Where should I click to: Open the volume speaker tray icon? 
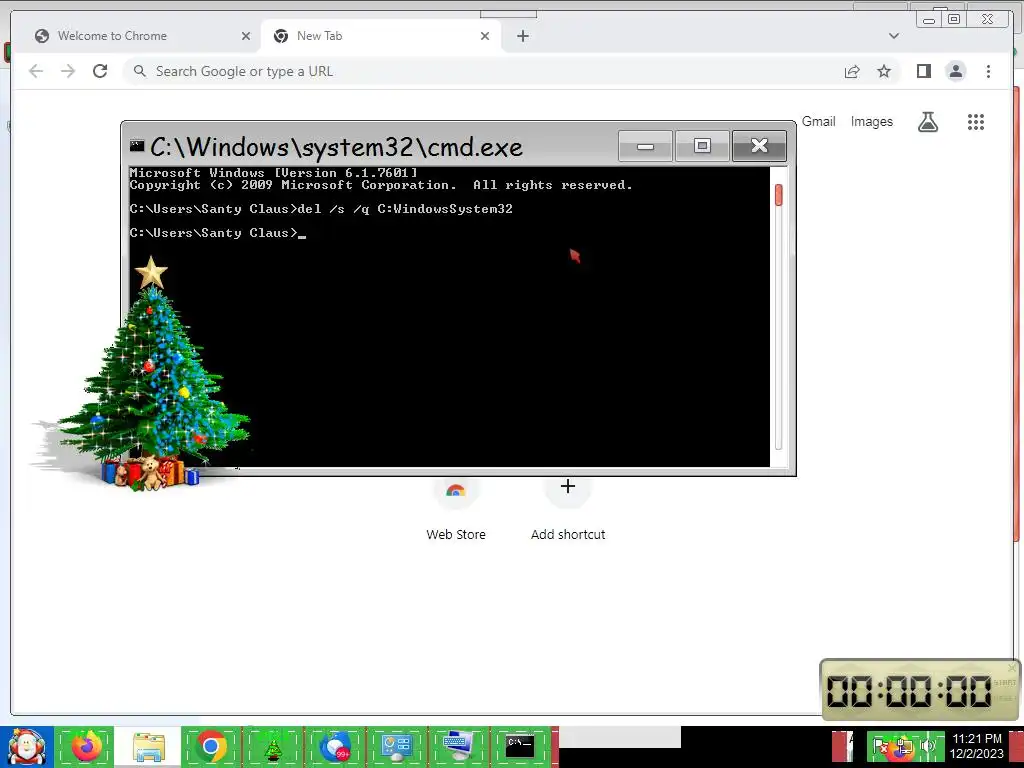tap(928, 746)
